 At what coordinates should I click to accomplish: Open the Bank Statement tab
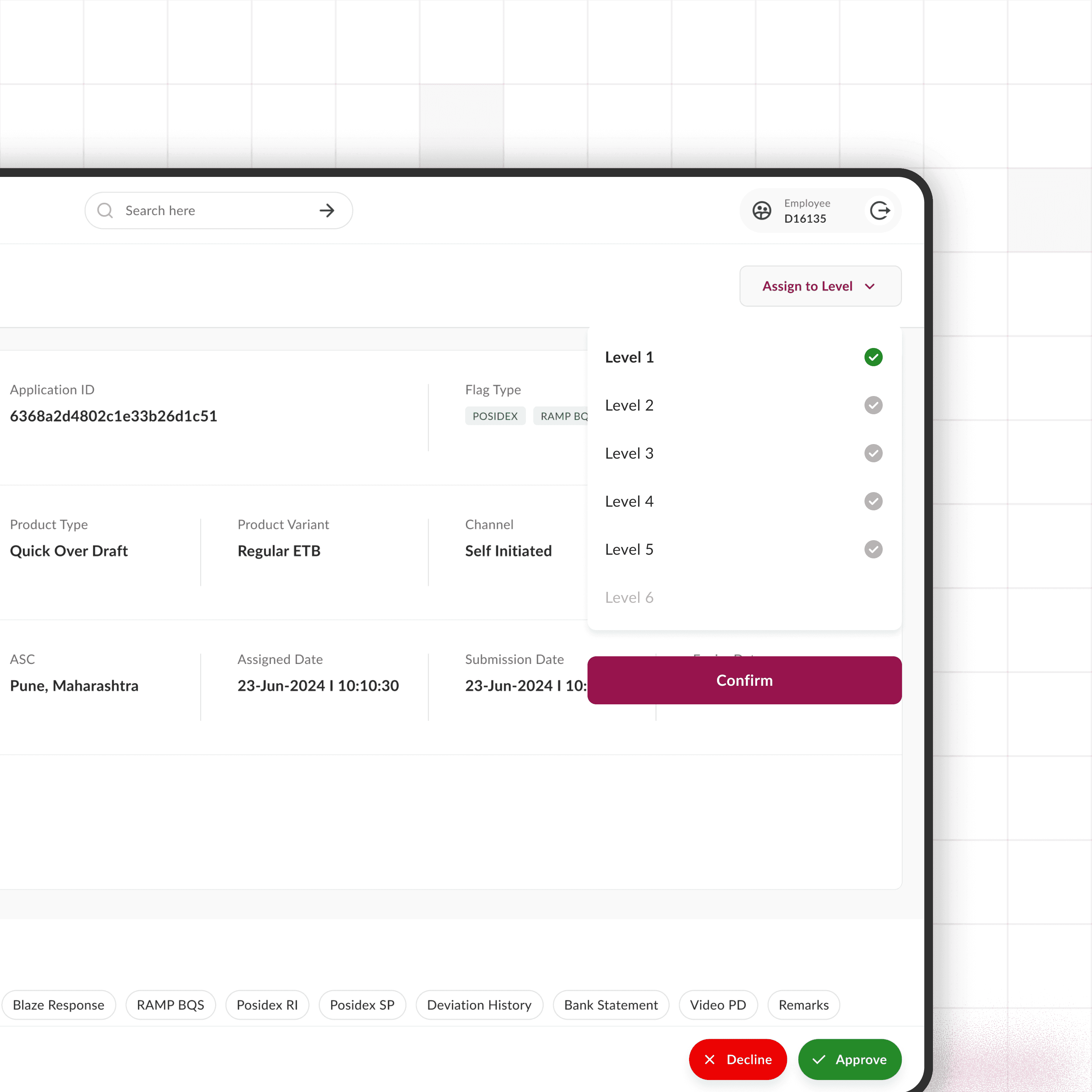[610, 1004]
